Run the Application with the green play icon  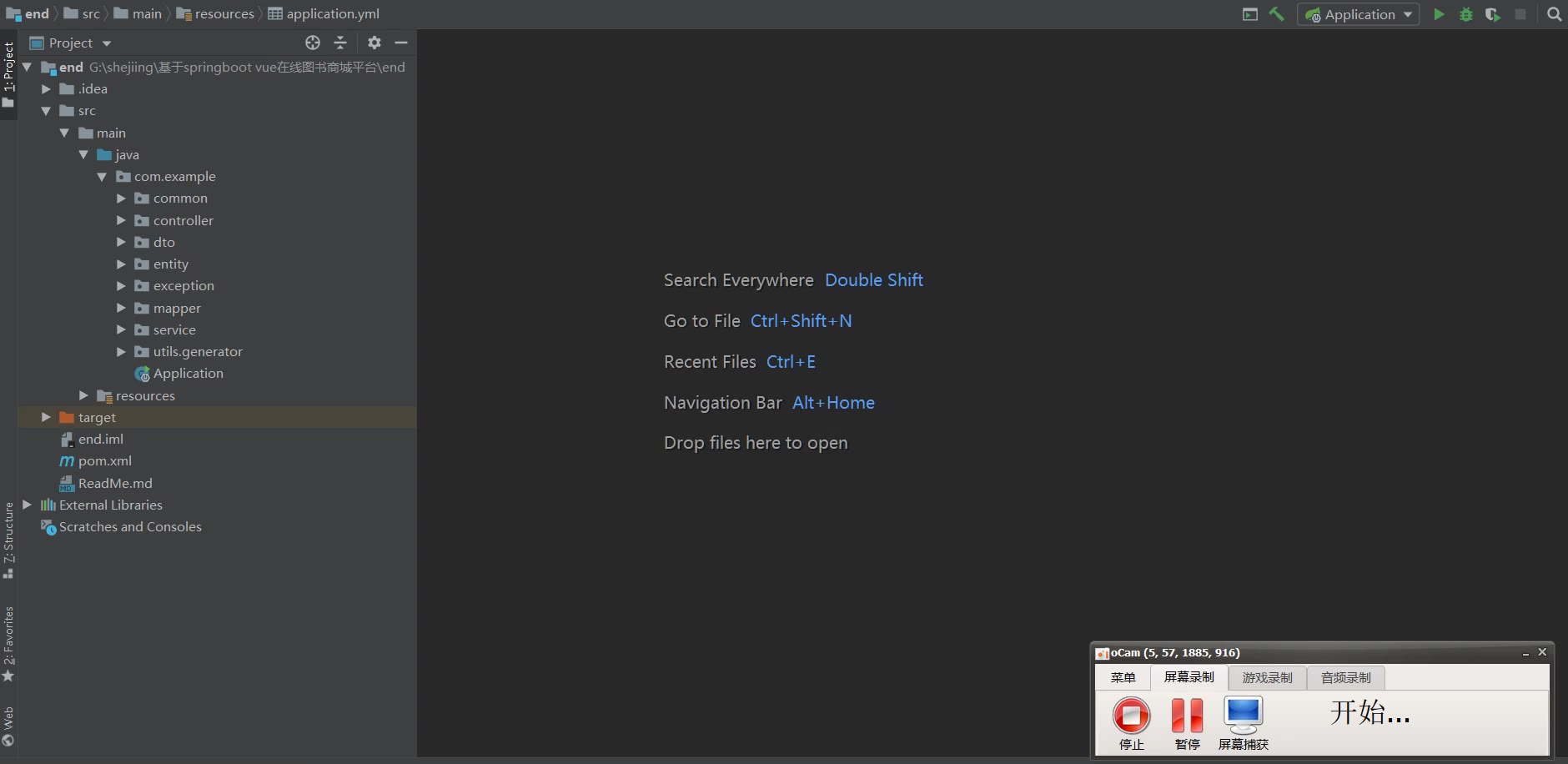pyautogui.click(x=1439, y=14)
